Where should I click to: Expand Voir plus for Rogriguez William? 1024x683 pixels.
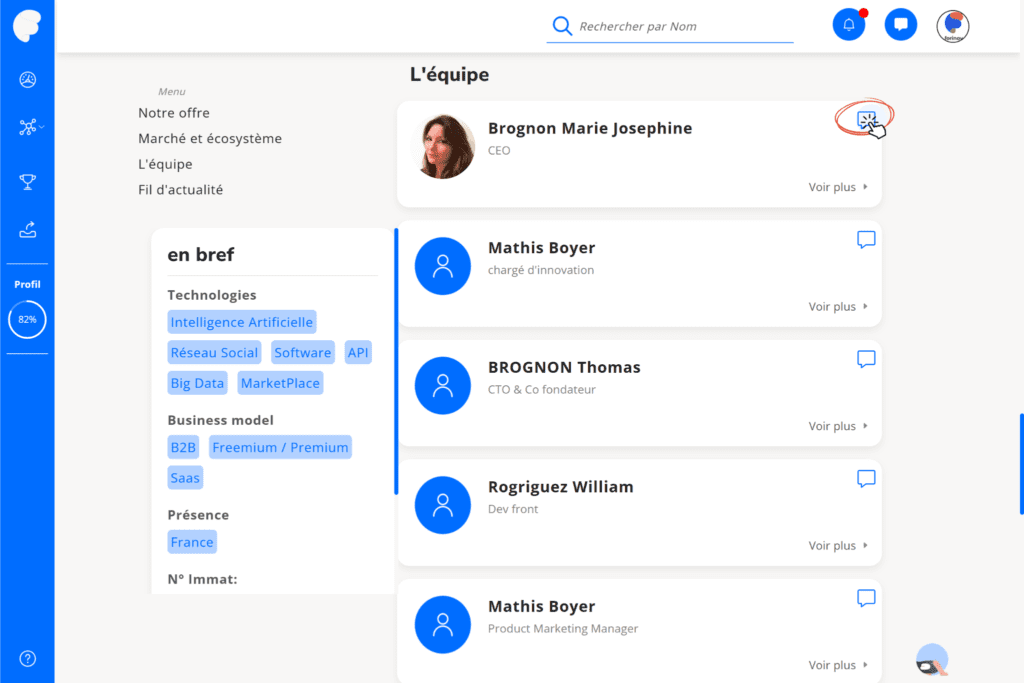pos(838,546)
